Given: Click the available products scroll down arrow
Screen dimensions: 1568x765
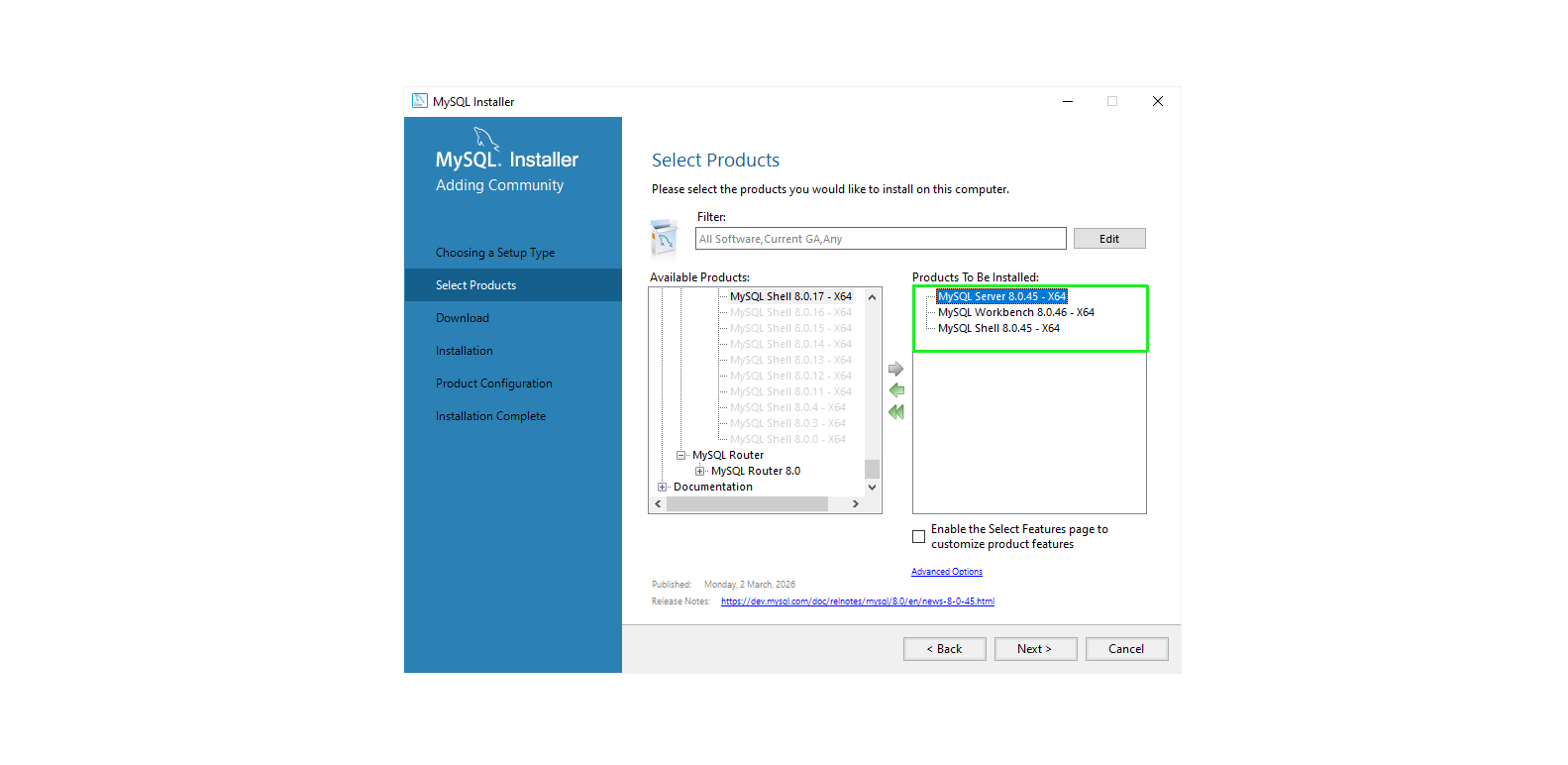Looking at the screenshot, I should (873, 488).
